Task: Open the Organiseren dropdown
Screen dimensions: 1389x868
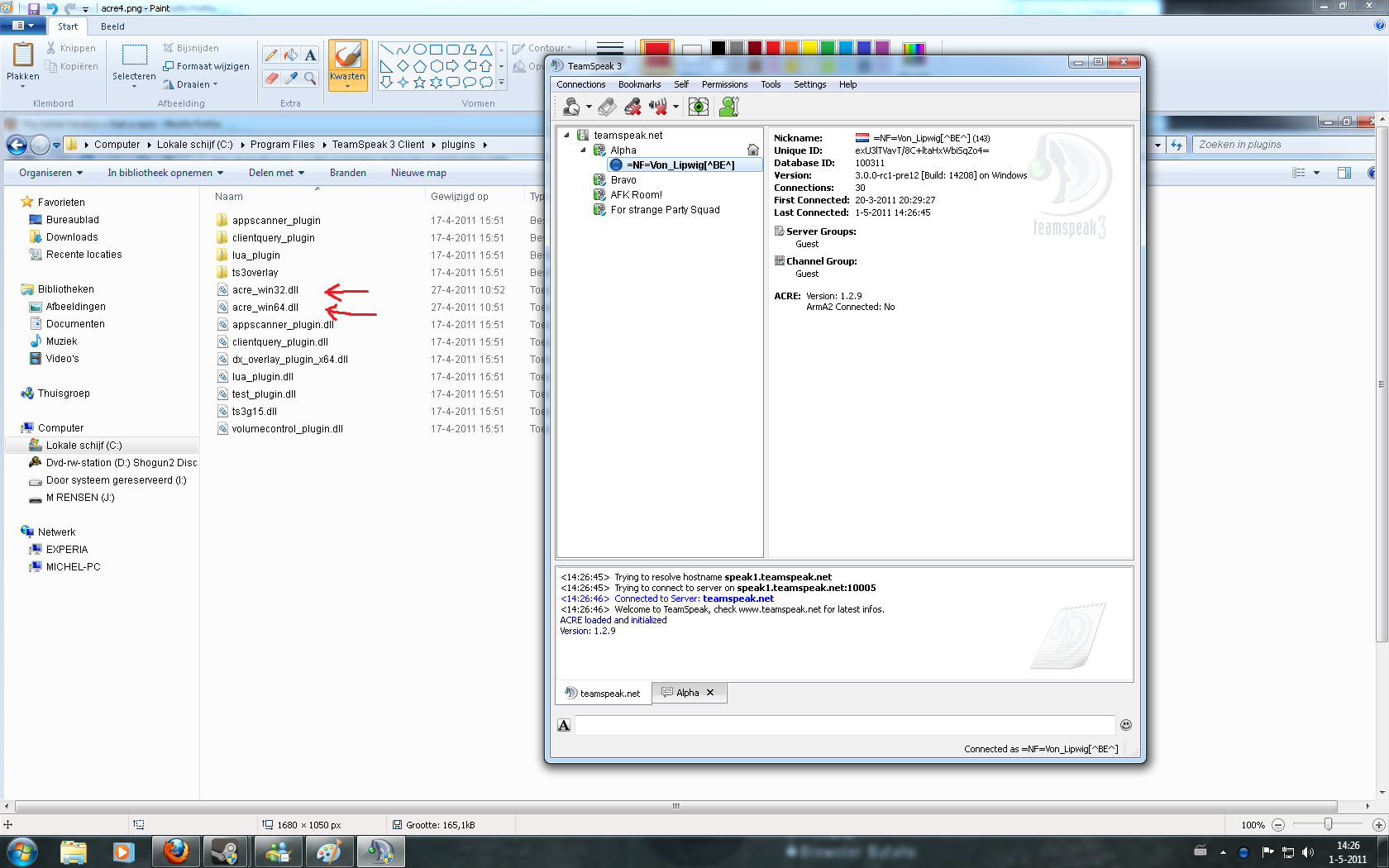Action: pos(51,173)
